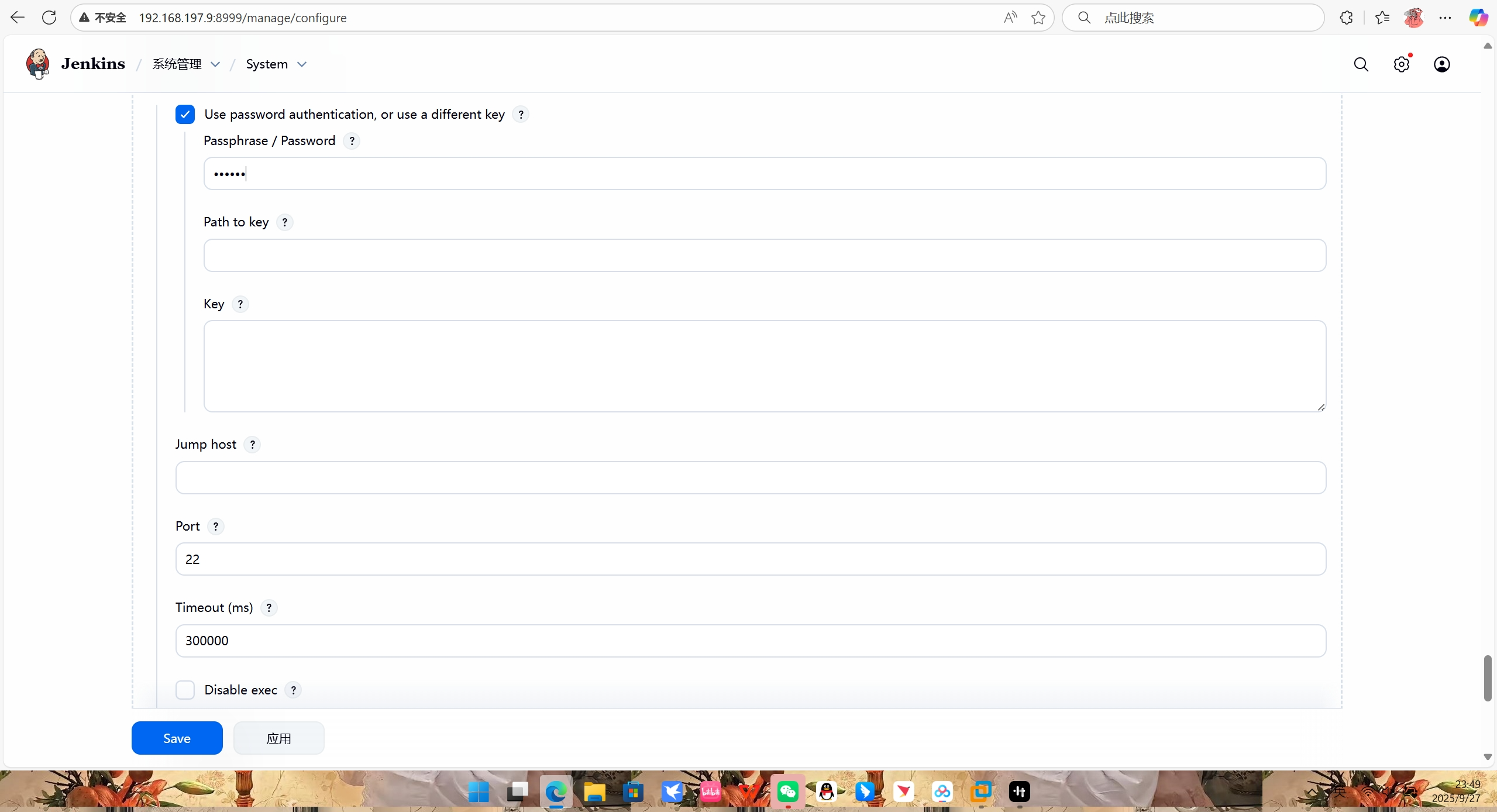Open Jenkins search icon
The width and height of the screenshot is (1497, 812).
pos(1361,64)
